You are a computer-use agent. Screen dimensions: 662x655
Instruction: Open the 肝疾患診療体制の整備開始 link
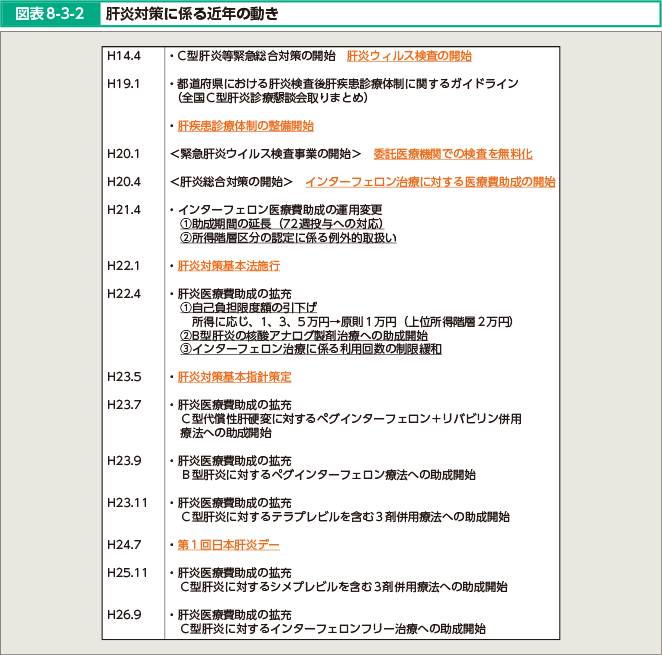pos(245,126)
